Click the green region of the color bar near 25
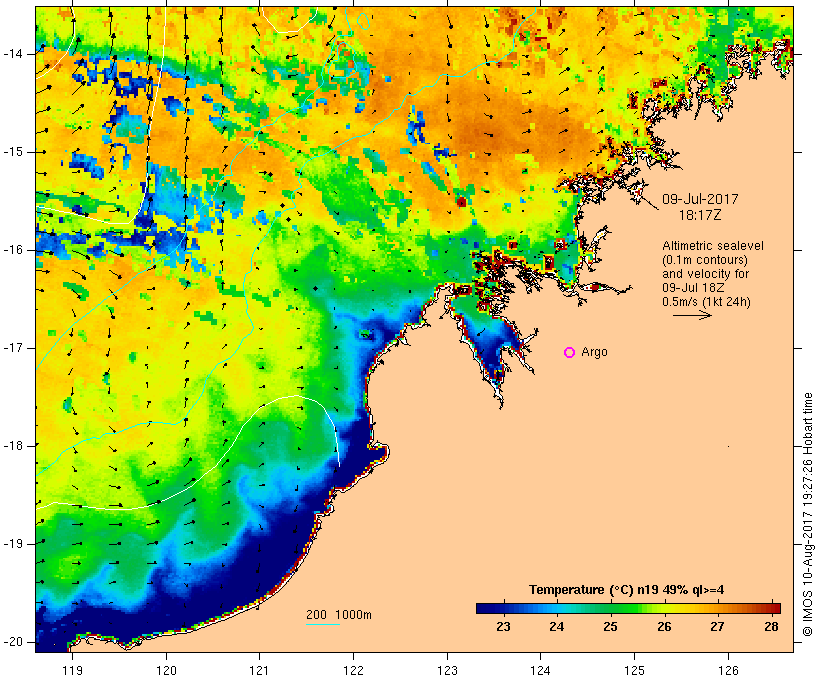 [x=610, y=608]
